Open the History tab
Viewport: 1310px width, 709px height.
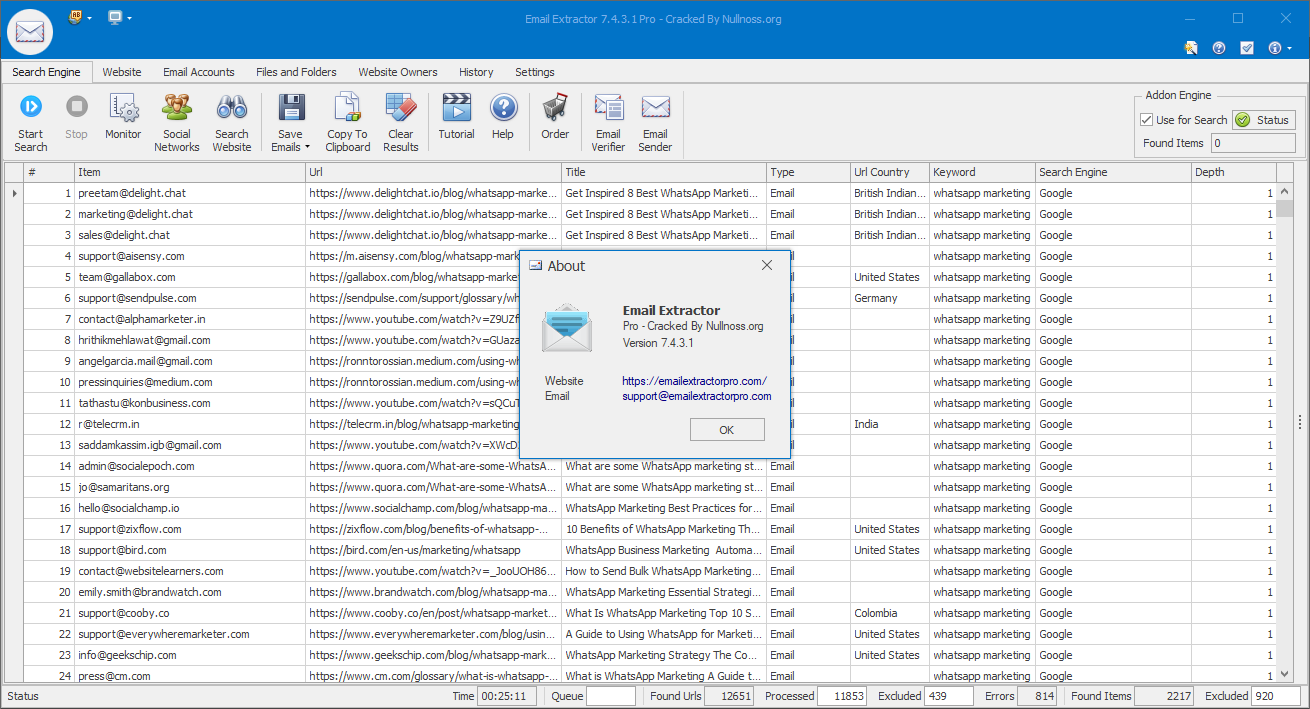click(x=476, y=72)
